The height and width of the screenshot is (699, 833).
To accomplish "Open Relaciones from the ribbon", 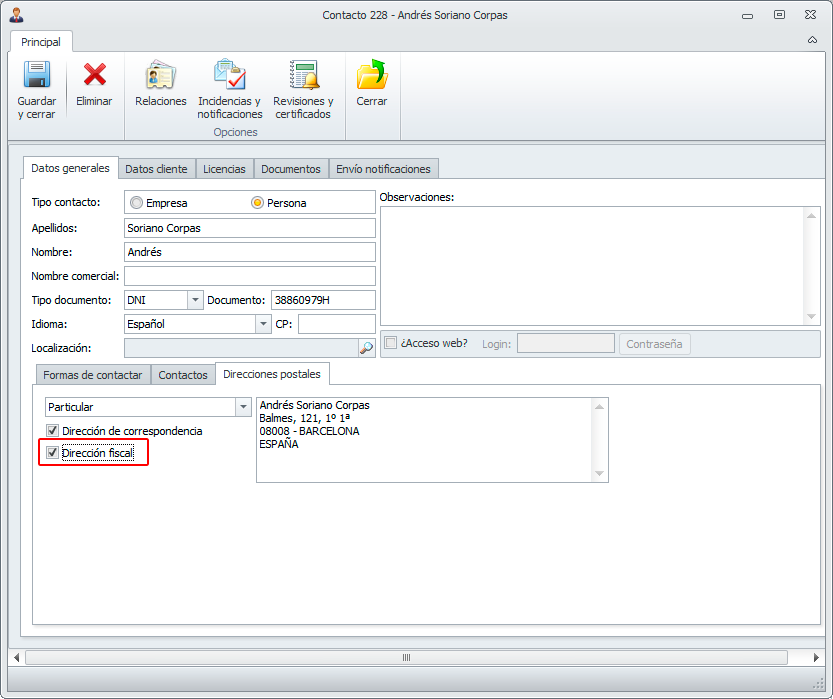I will point(160,77).
